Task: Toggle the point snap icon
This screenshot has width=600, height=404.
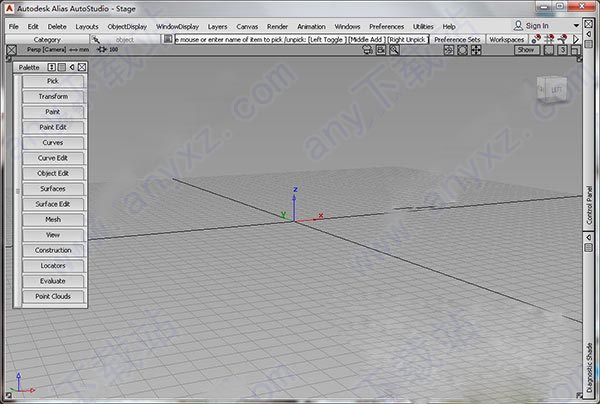Action: 536,39
